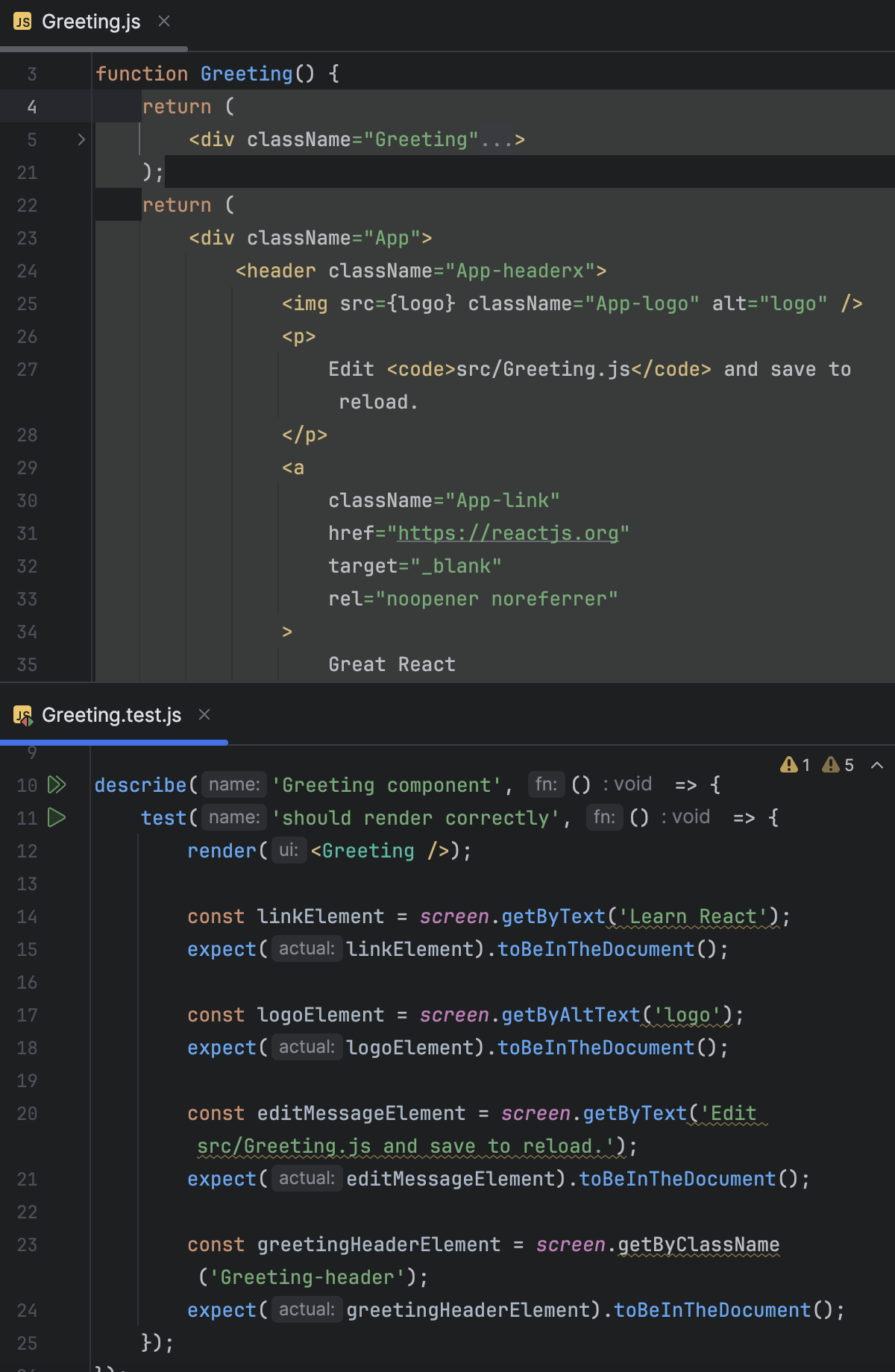The height and width of the screenshot is (1372, 895).
Task: Click the yellow warning icon showing 1
Action: [789, 765]
